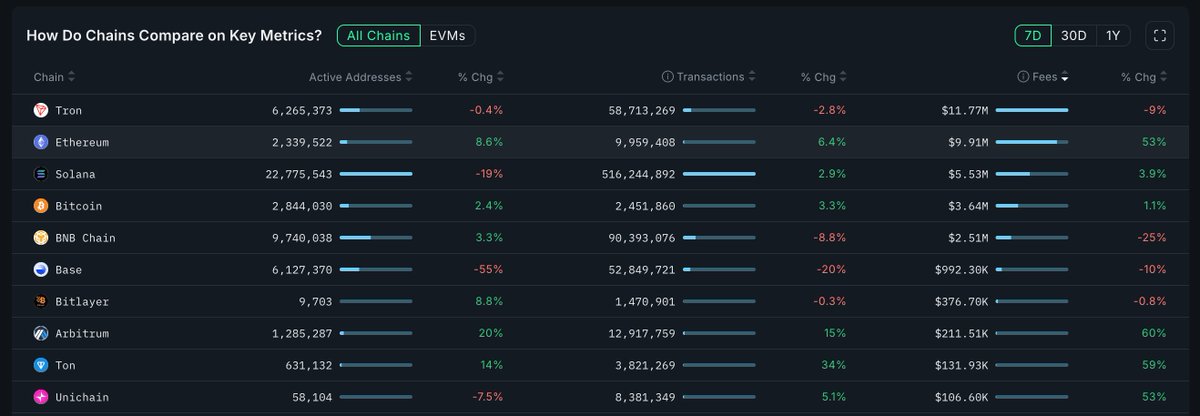The width and height of the screenshot is (1200, 416).
Task: Sort by the Chain column arrows
Action: tap(71, 77)
